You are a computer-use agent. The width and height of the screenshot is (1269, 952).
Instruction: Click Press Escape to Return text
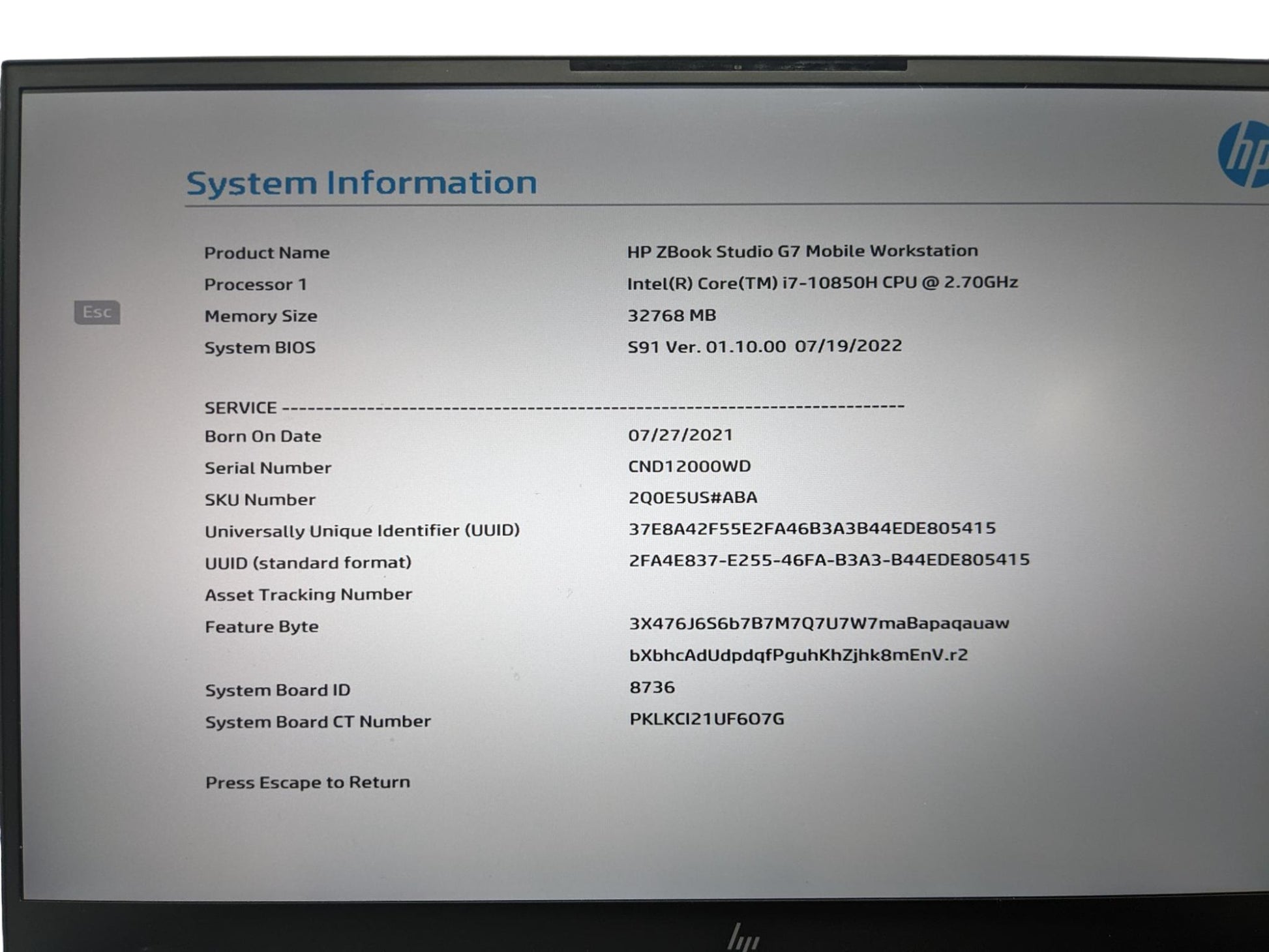click(307, 782)
